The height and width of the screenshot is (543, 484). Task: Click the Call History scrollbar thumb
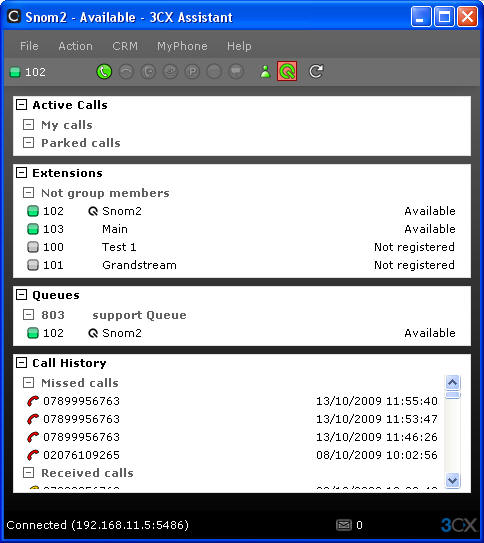click(452, 395)
